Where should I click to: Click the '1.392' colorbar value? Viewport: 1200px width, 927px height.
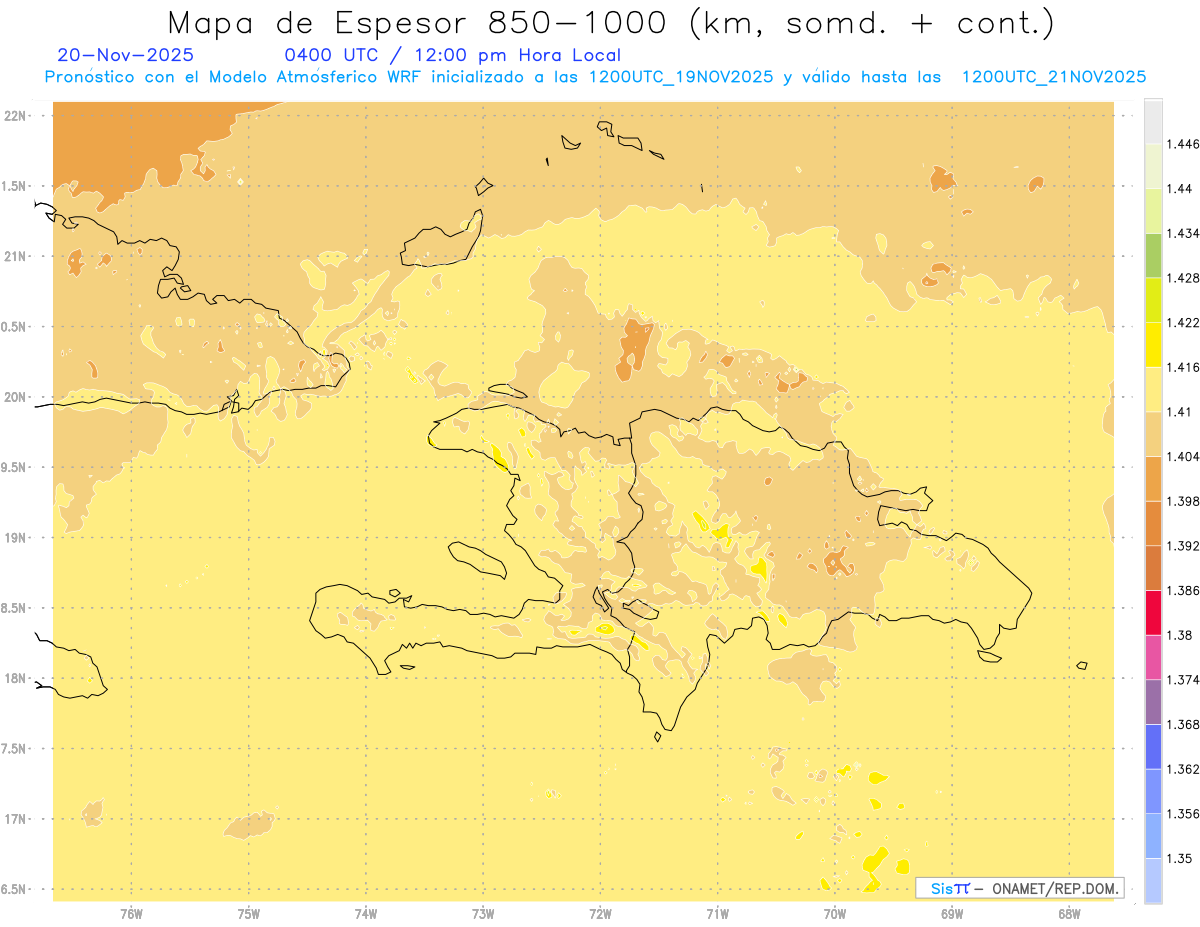click(x=1182, y=546)
